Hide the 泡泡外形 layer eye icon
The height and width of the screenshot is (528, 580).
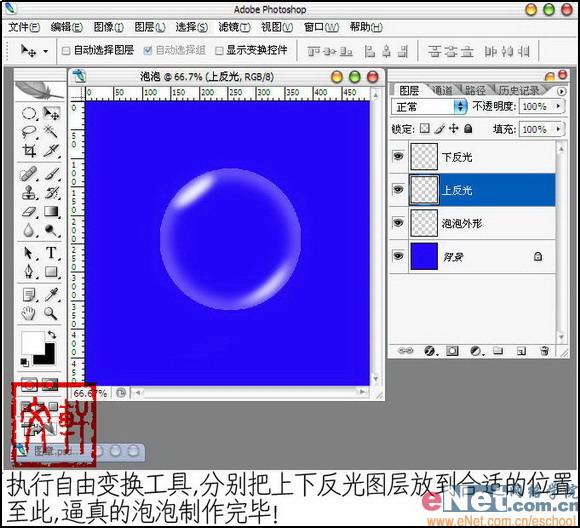pyautogui.click(x=398, y=223)
